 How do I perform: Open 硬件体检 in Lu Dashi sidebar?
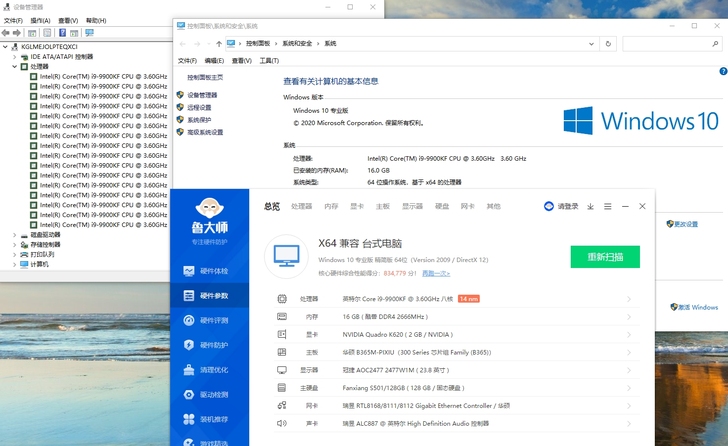pos(209,271)
